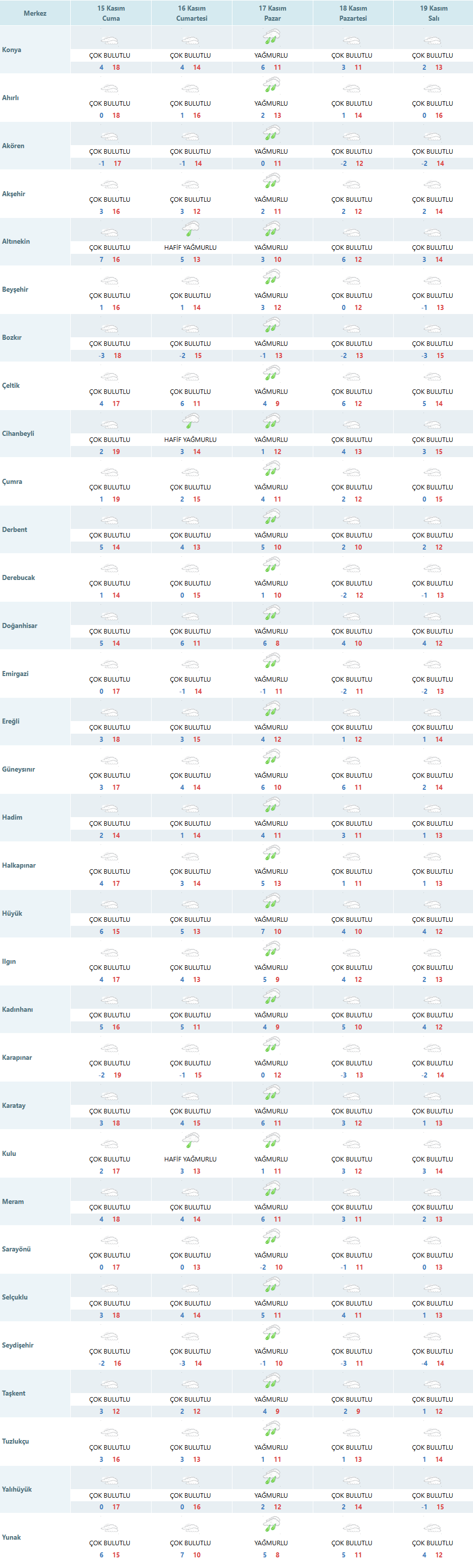Click Ereğli's cloudy icon for 18 Kasım
The height and width of the screenshot is (1568, 473).
coord(351,713)
